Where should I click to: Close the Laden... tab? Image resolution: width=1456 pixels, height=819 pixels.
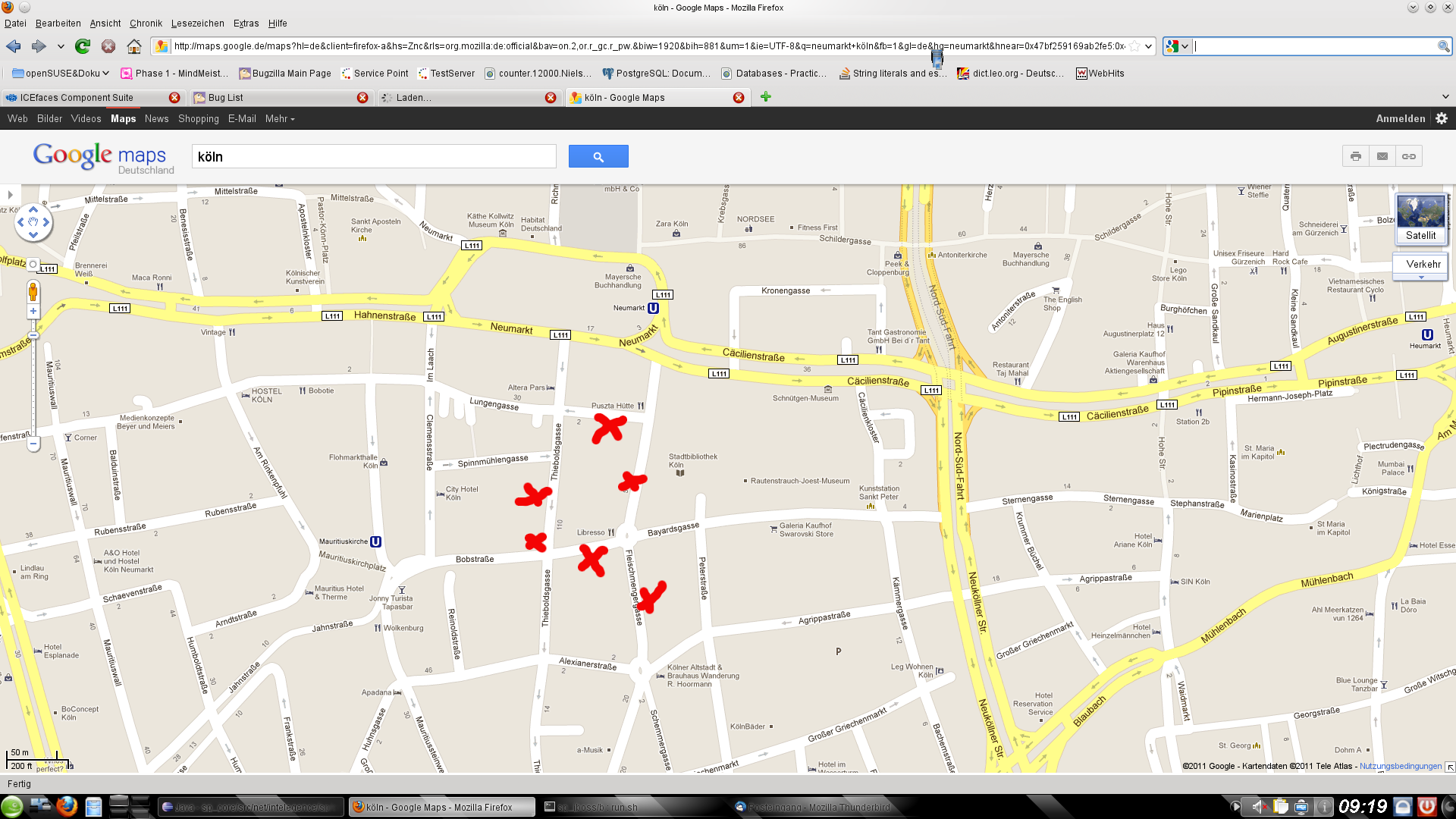coord(551,98)
